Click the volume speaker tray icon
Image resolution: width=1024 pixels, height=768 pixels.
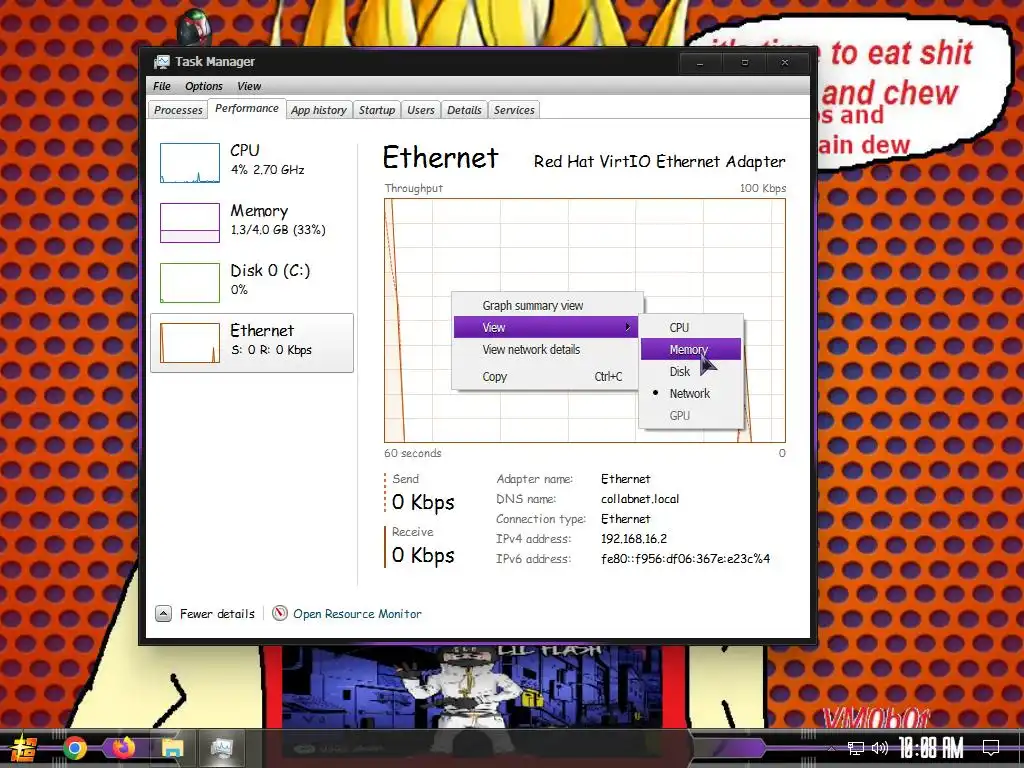(880, 748)
